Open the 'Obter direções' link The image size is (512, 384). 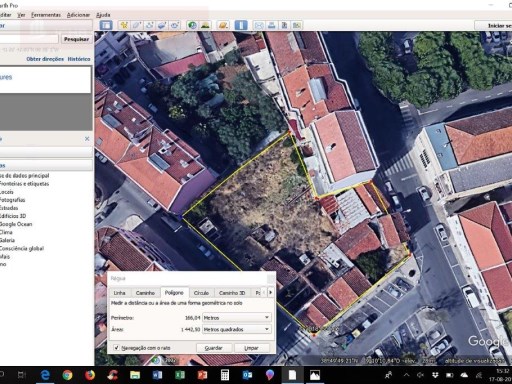[x=45, y=59]
